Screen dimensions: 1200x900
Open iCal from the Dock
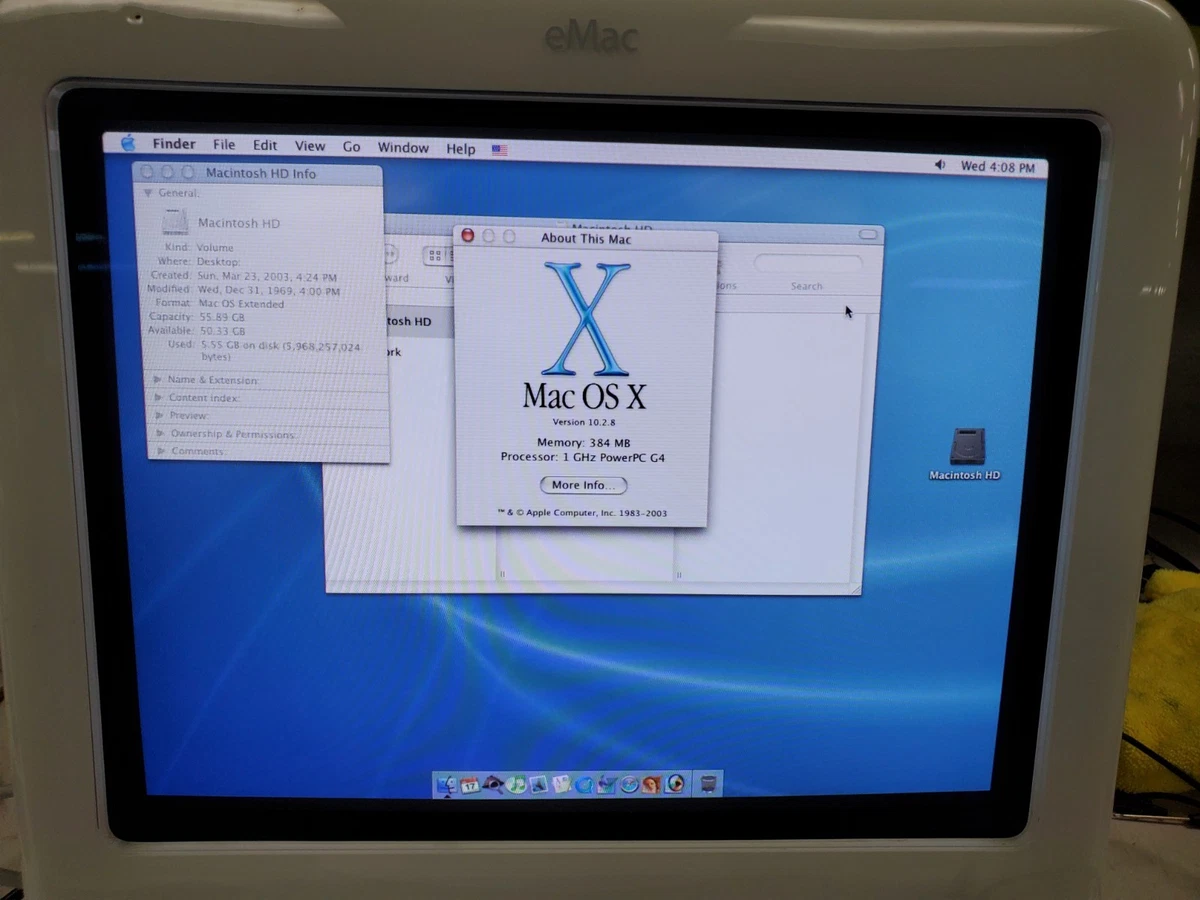point(469,785)
